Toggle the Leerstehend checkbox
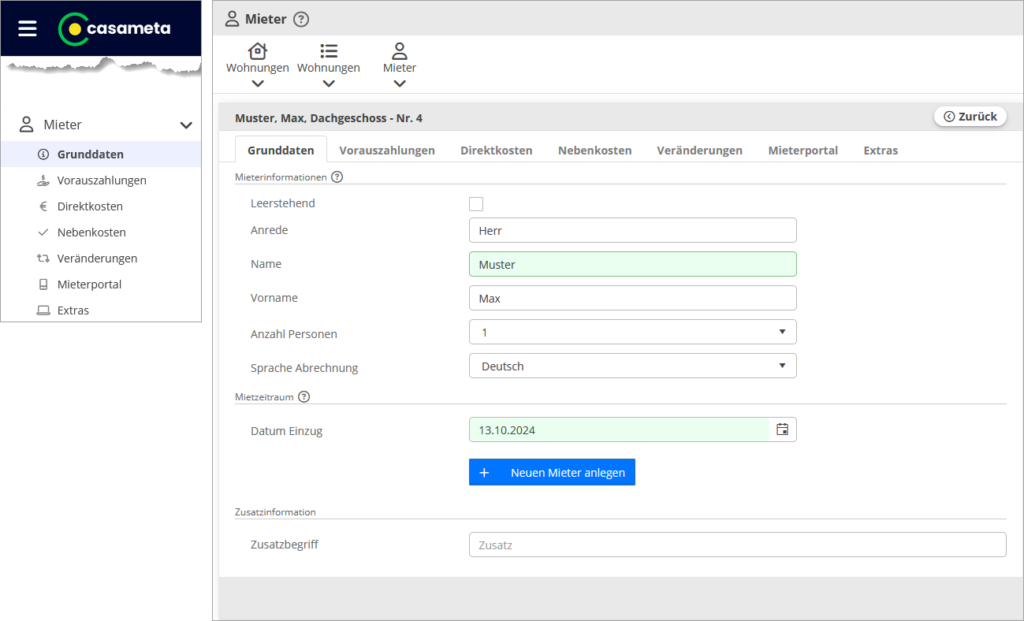Screen dimensions: 1024x621 click(x=476, y=204)
